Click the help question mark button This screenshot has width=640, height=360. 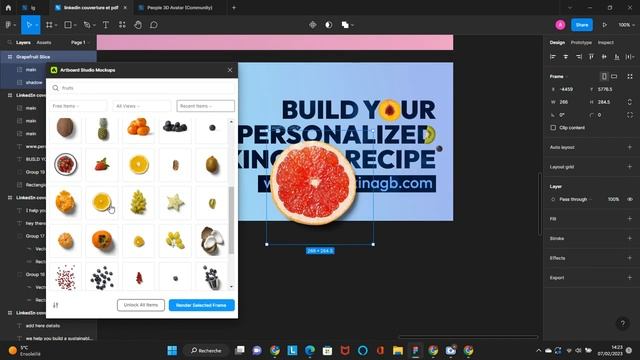coord(622,324)
